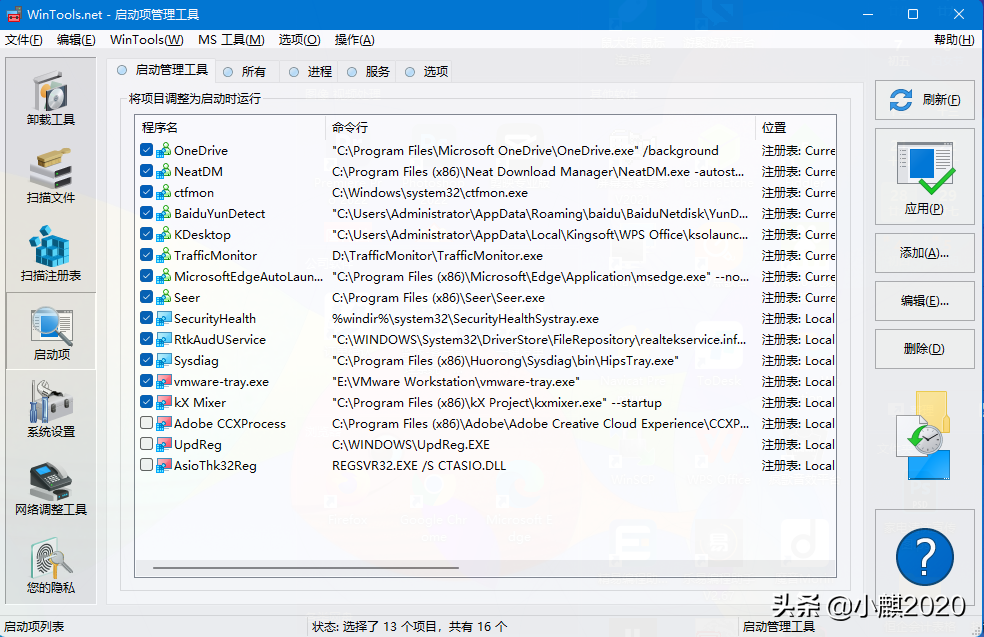This screenshot has height=637, width=984.
Task: Click the OneDrive entry icon
Action: click(163, 150)
